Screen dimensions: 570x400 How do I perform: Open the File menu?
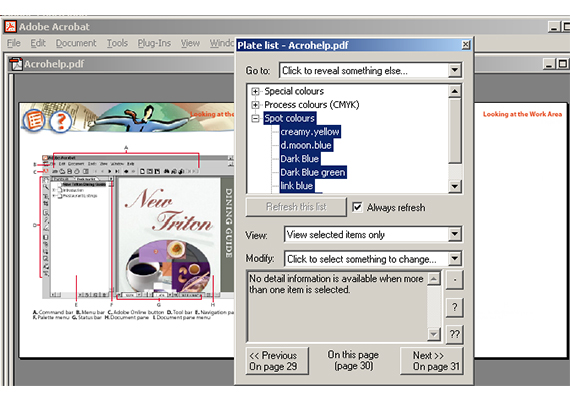pyautogui.click(x=14, y=43)
